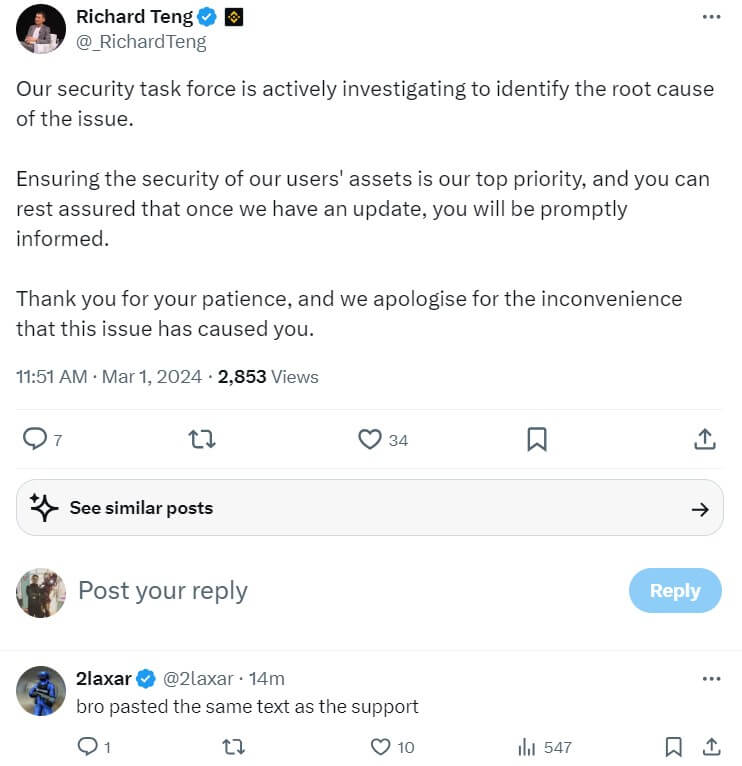Viewport: 742px width, 766px height.
Task: Reply to Richard Teng's post via comment icon
Action: (35, 439)
